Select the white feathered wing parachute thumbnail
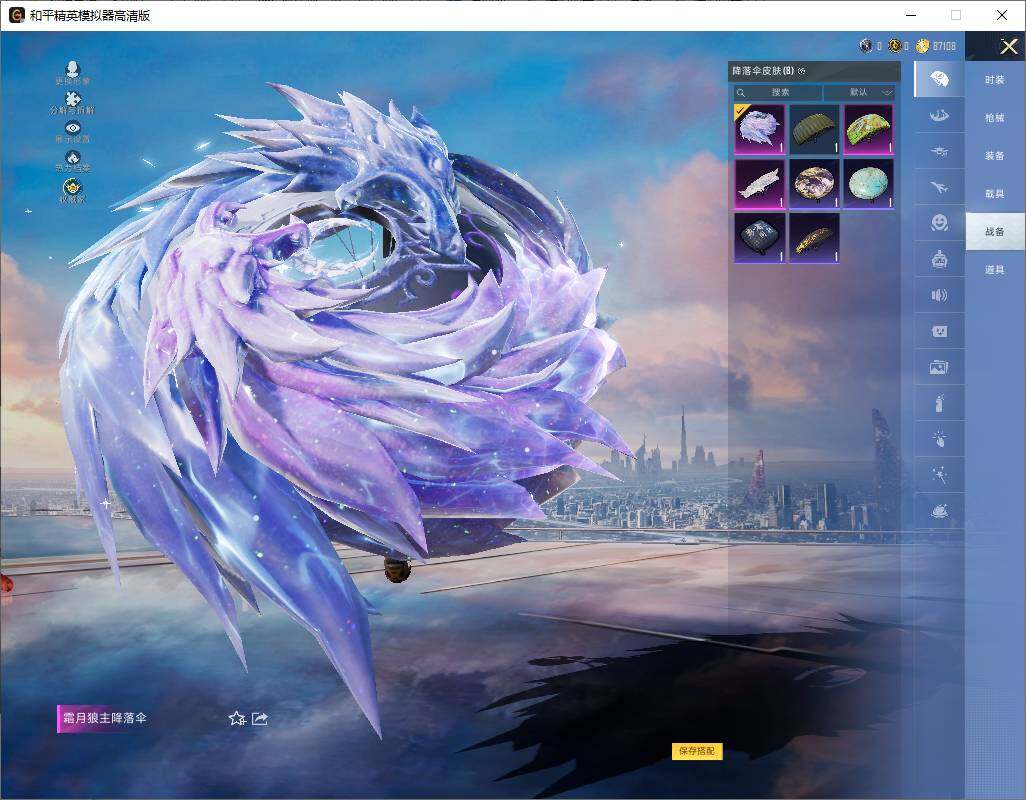This screenshot has width=1026, height=800. [759, 184]
